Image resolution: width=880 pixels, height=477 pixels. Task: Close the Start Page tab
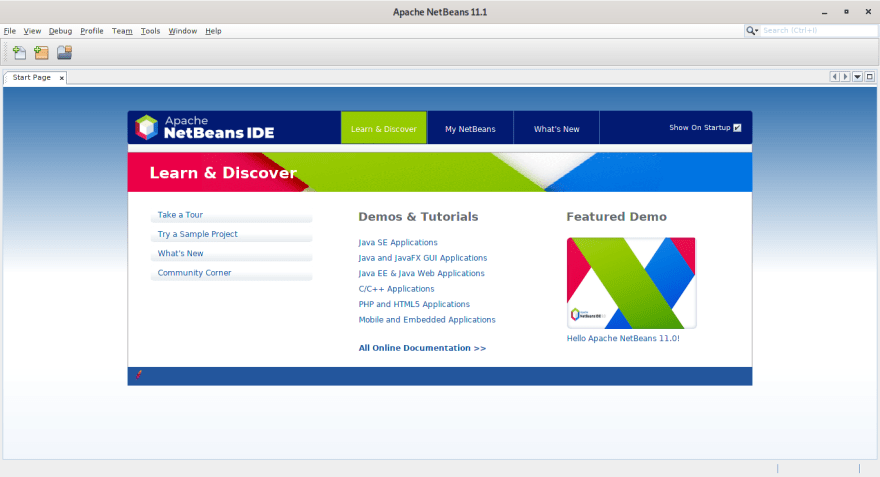click(x=62, y=78)
